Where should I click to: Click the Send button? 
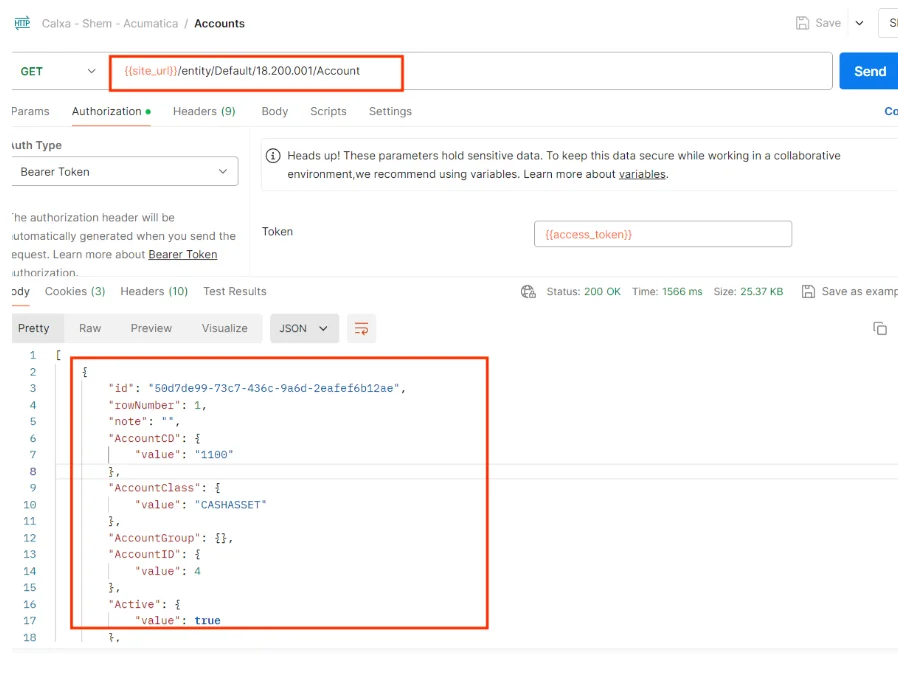click(x=868, y=71)
